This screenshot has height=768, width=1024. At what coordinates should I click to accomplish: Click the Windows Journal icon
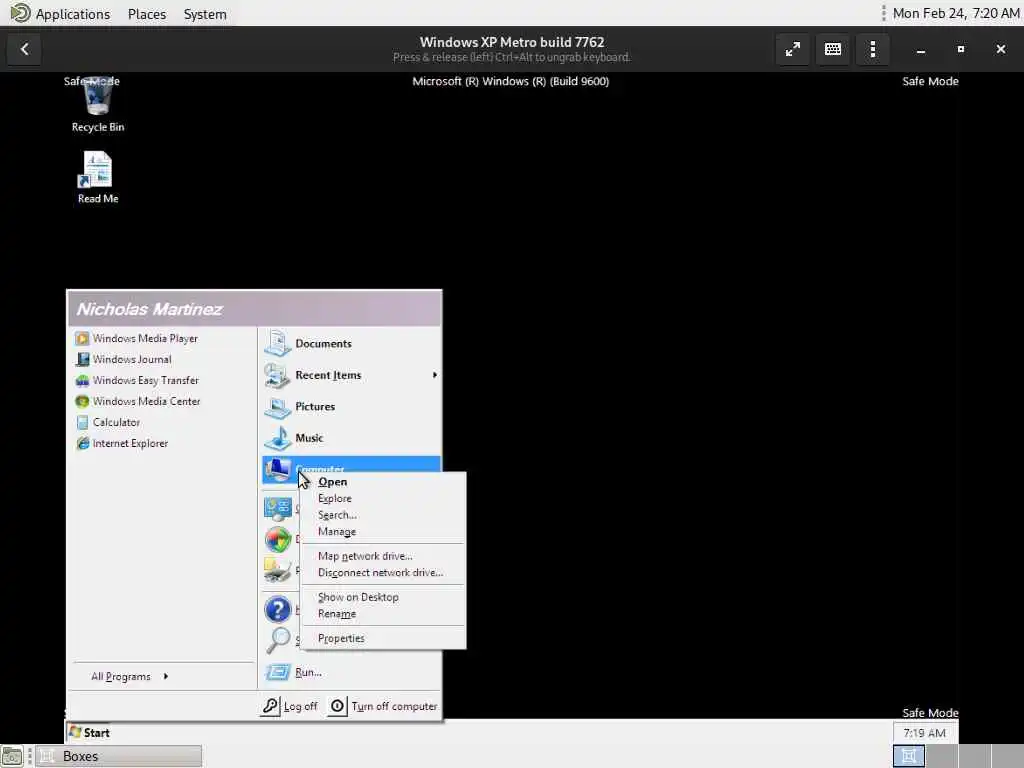(82, 359)
